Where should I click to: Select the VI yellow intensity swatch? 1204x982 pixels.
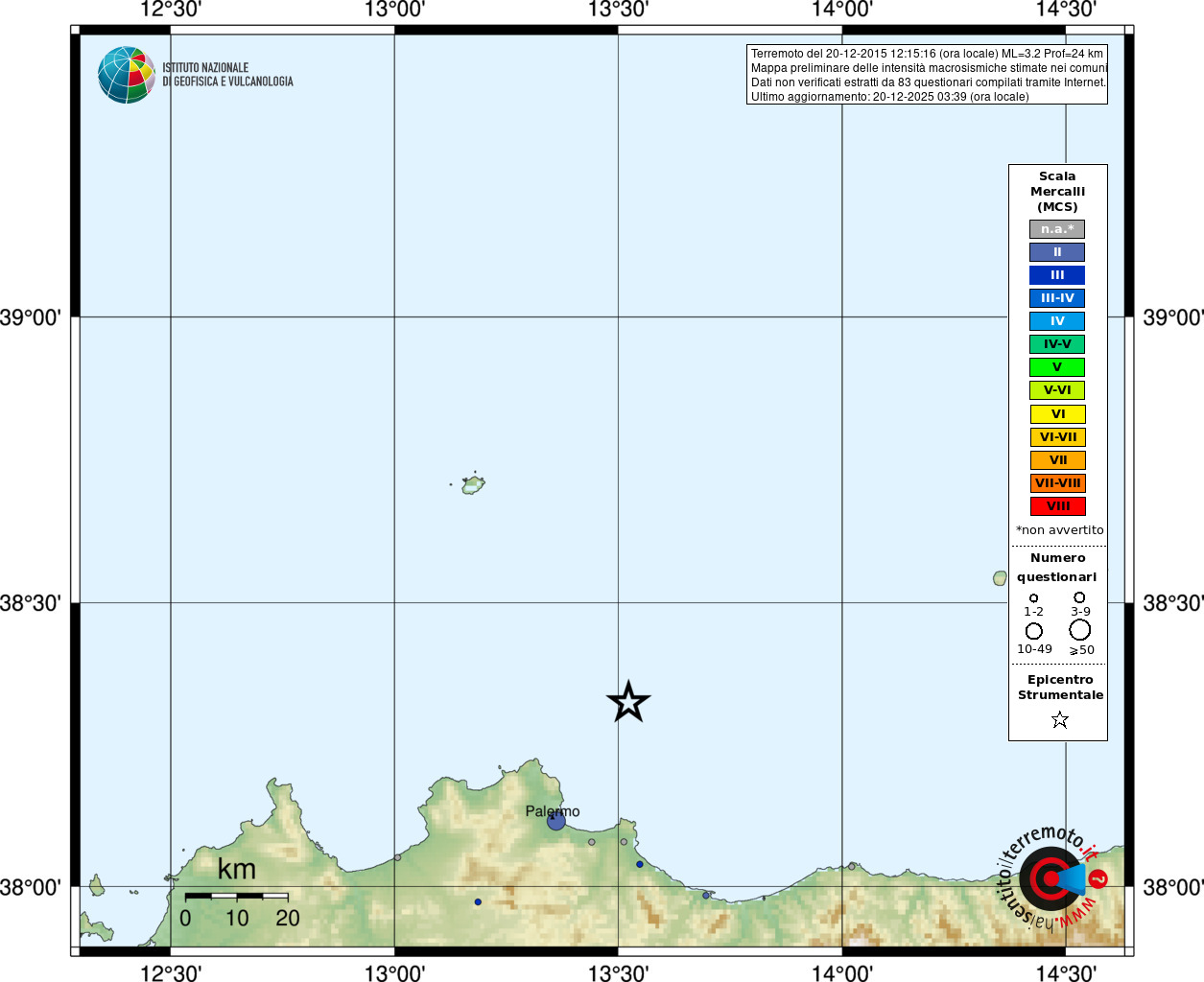click(x=1058, y=414)
